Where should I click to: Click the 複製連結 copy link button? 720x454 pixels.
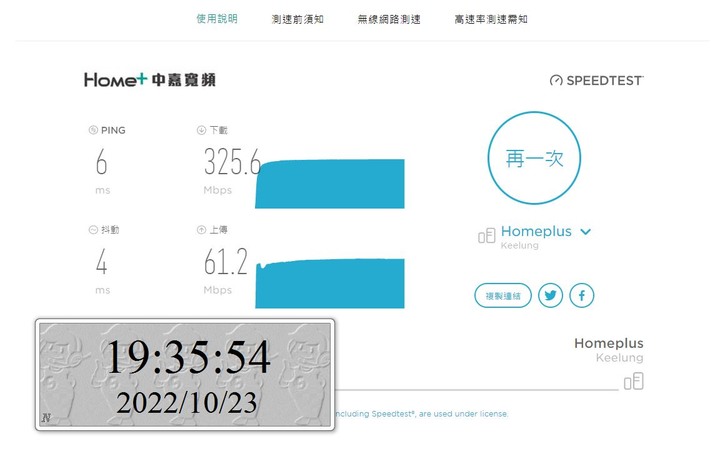point(503,296)
